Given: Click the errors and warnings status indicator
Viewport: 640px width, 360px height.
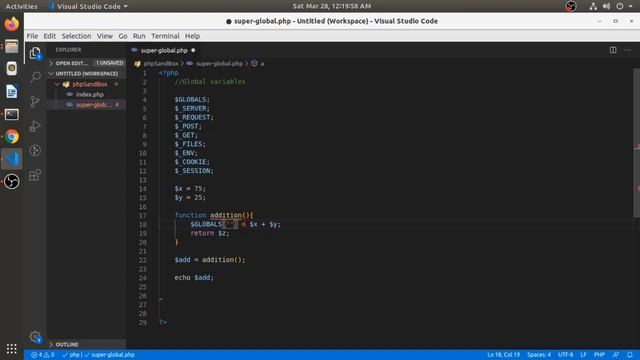Looking at the screenshot, I should (x=43, y=355).
